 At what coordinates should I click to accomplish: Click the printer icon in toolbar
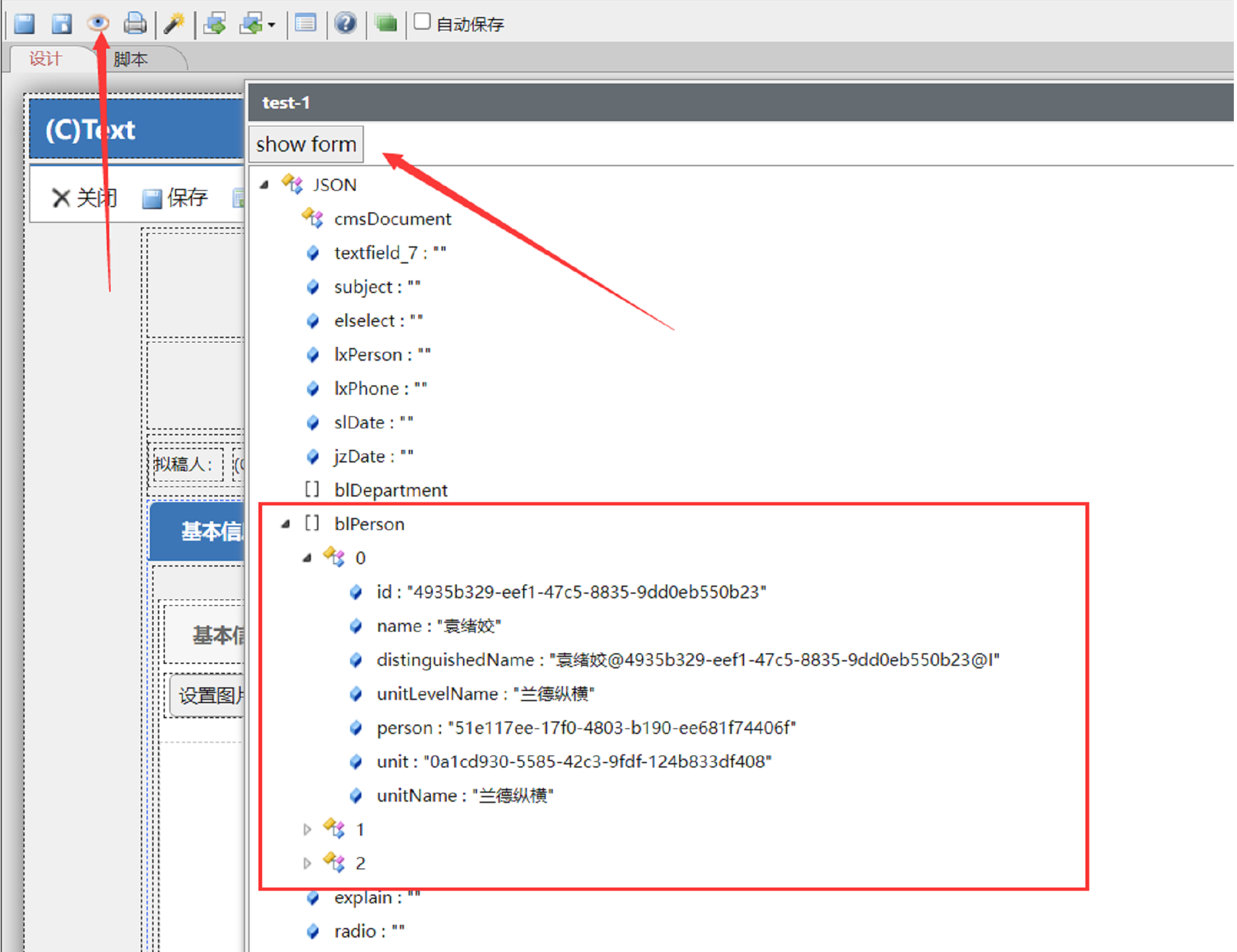pos(135,24)
